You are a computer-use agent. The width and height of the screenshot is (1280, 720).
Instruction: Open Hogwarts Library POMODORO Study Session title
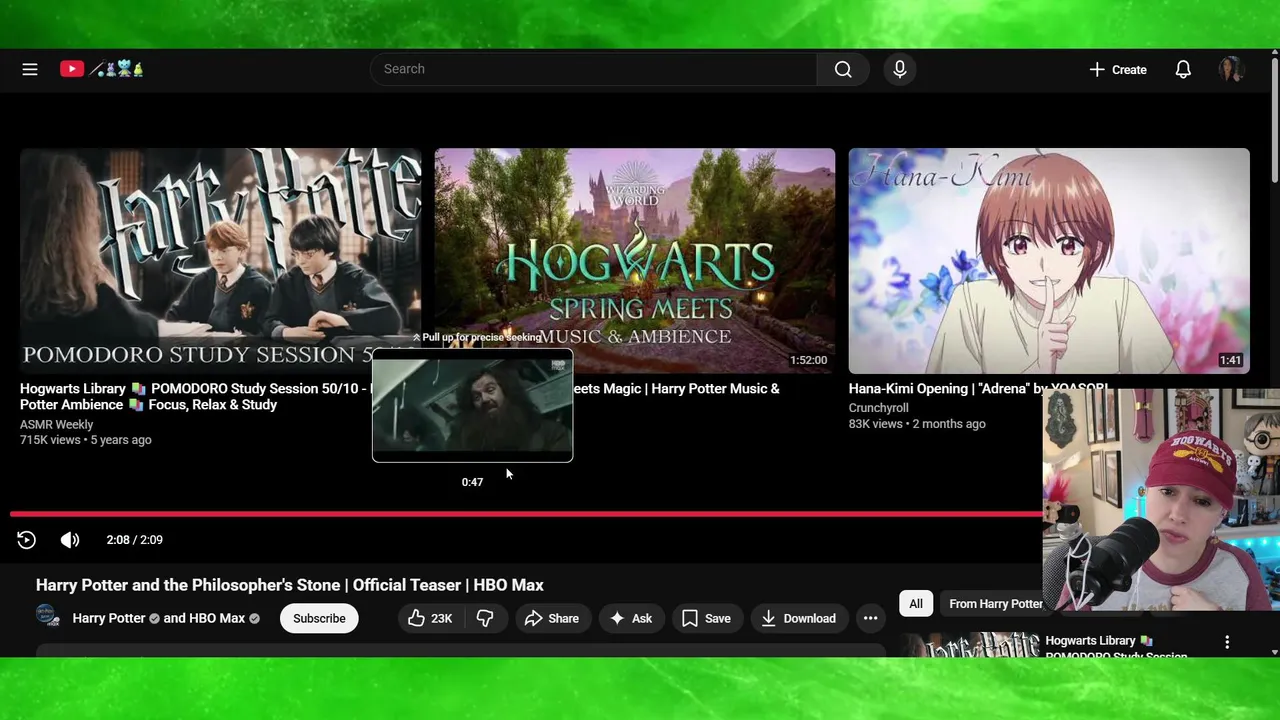click(x=195, y=396)
